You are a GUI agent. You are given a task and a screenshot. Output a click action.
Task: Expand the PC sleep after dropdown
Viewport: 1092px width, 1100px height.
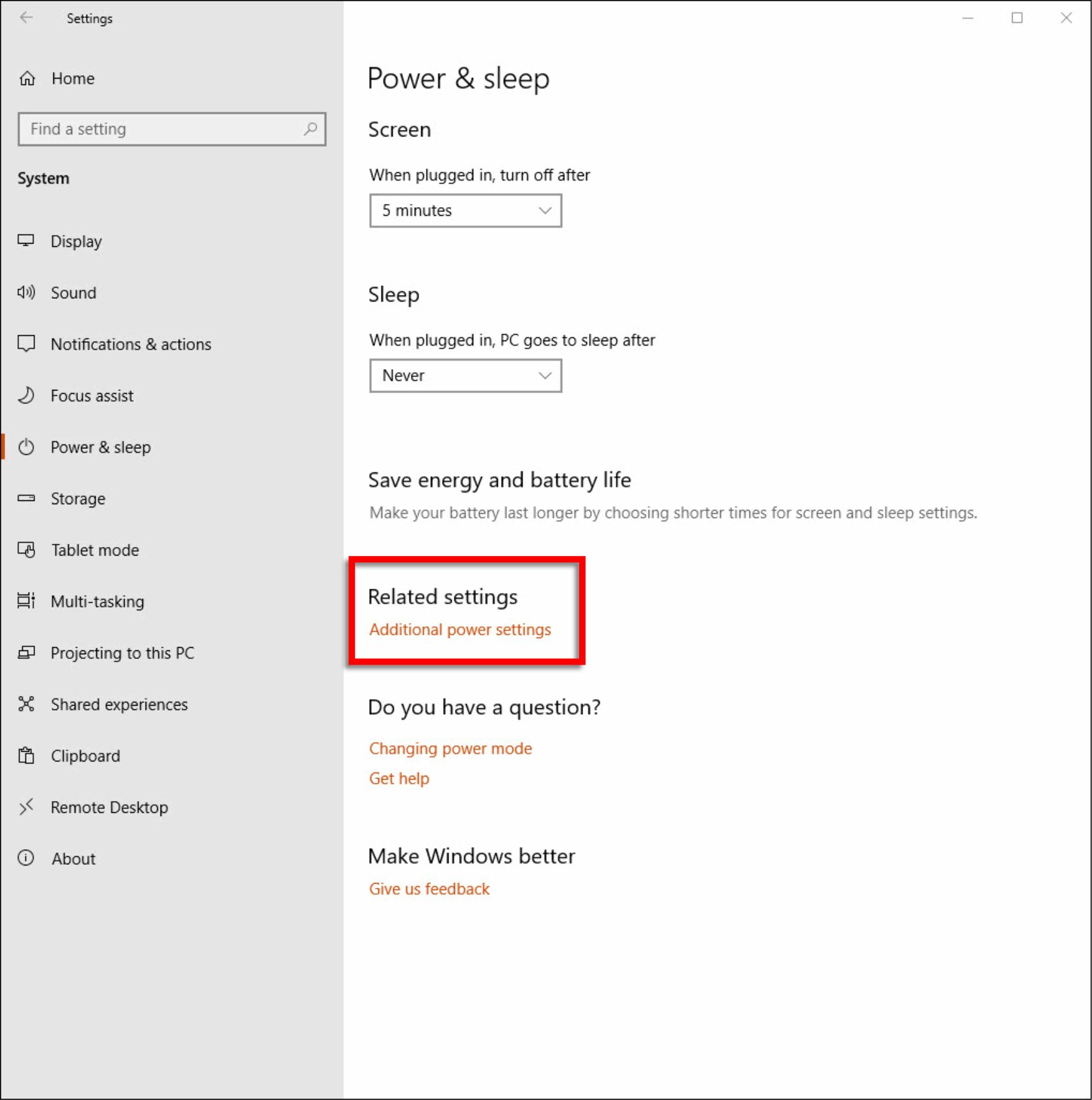(465, 376)
